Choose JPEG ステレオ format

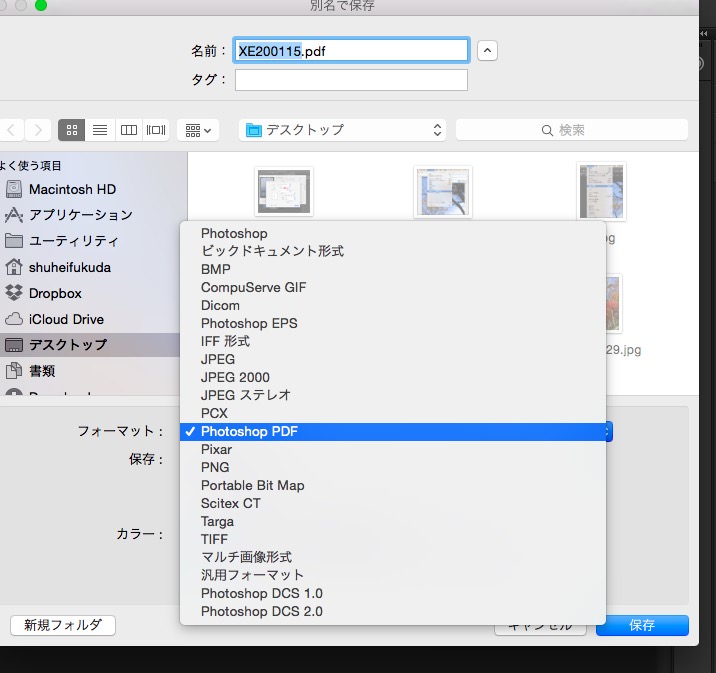tap(393, 395)
